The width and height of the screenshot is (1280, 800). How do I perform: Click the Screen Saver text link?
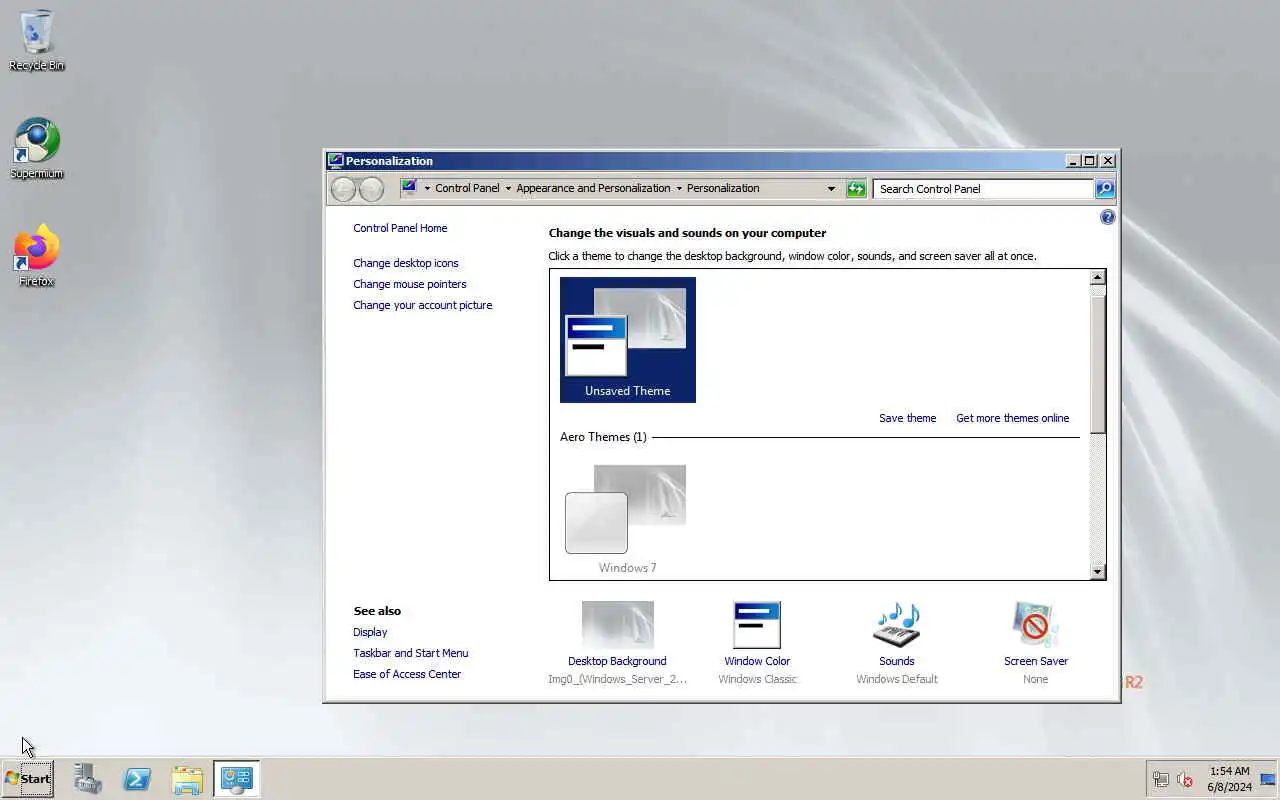pyautogui.click(x=1036, y=661)
